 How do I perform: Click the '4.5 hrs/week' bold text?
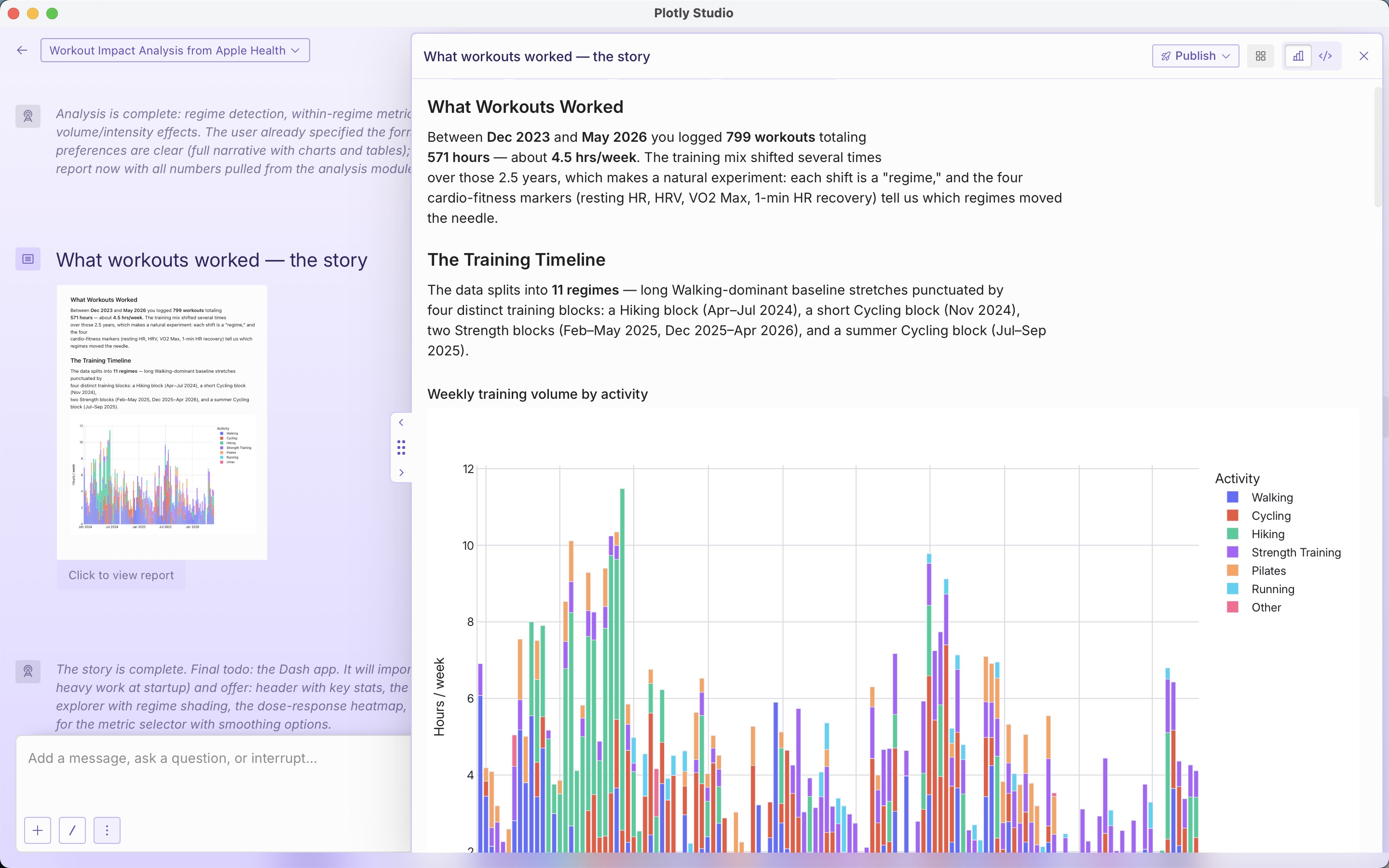(594, 157)
